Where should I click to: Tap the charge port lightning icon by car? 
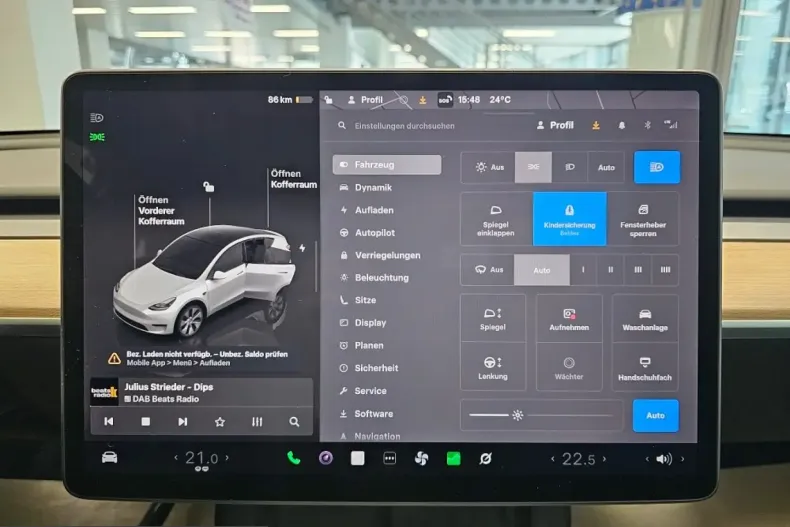302,248
